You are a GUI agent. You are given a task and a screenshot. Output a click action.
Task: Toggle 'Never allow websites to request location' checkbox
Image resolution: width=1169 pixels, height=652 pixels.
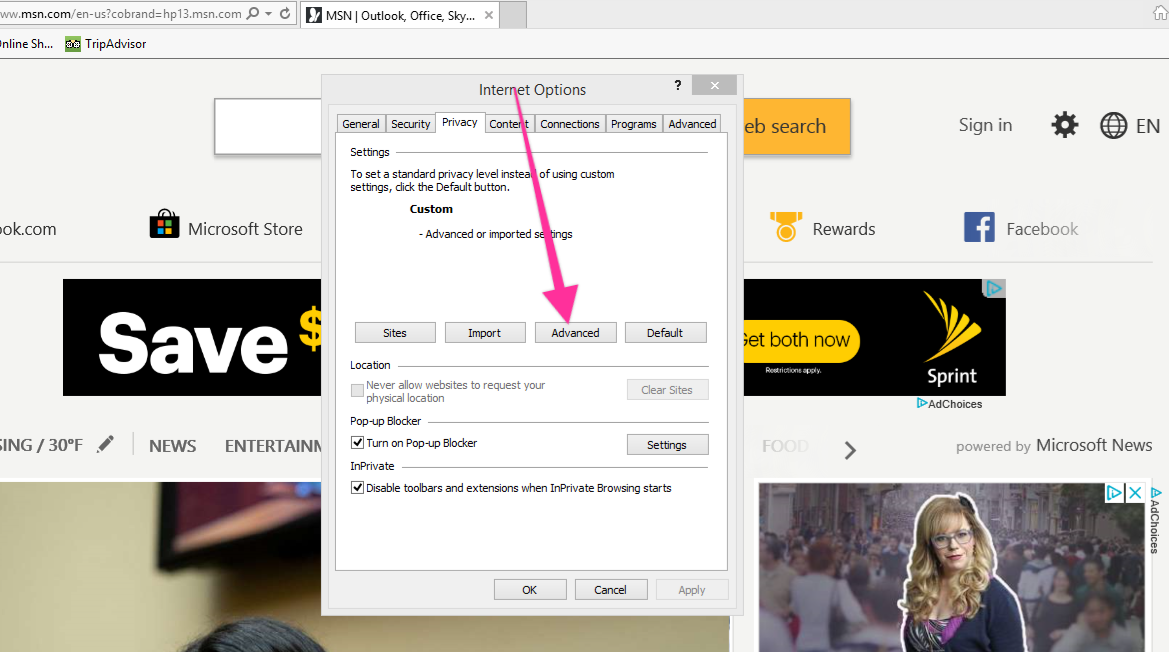coord(357,390)
